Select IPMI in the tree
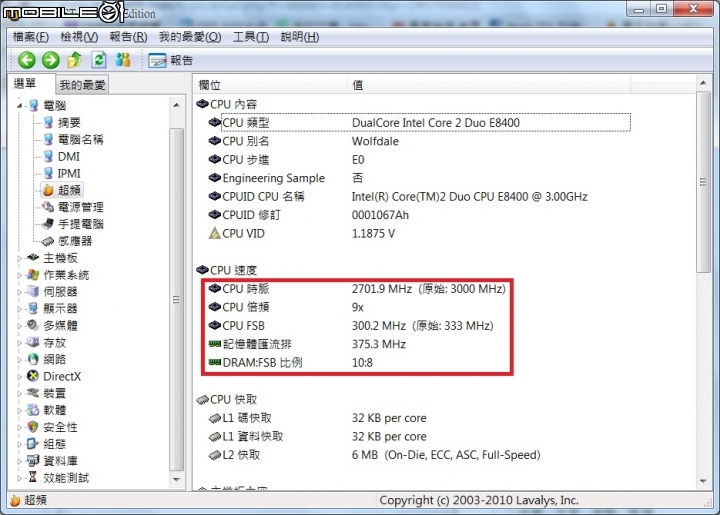Screen dimensions: 720x515 pos(69,174)
